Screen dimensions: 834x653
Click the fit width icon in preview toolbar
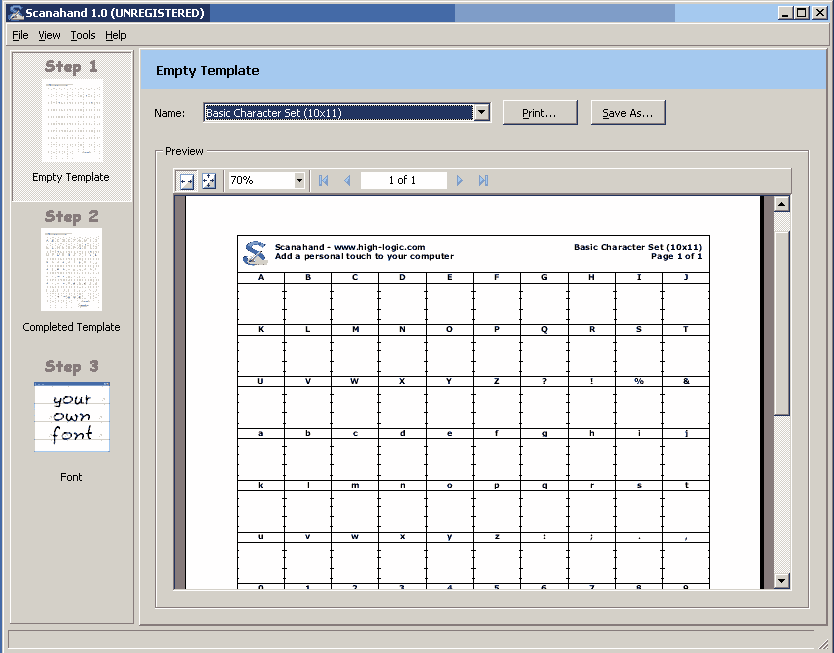coord(187,181)
